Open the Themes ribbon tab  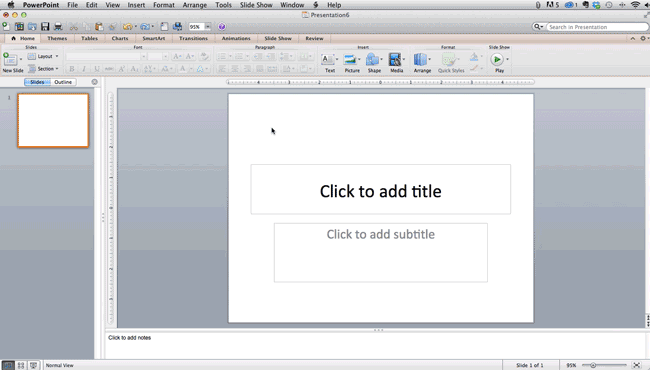(57, 38)
